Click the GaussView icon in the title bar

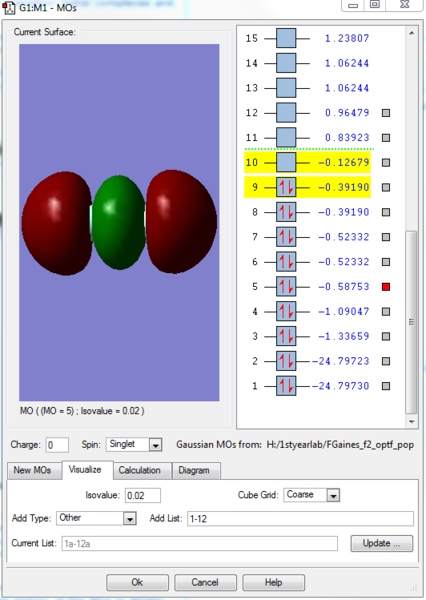point(9,8)
